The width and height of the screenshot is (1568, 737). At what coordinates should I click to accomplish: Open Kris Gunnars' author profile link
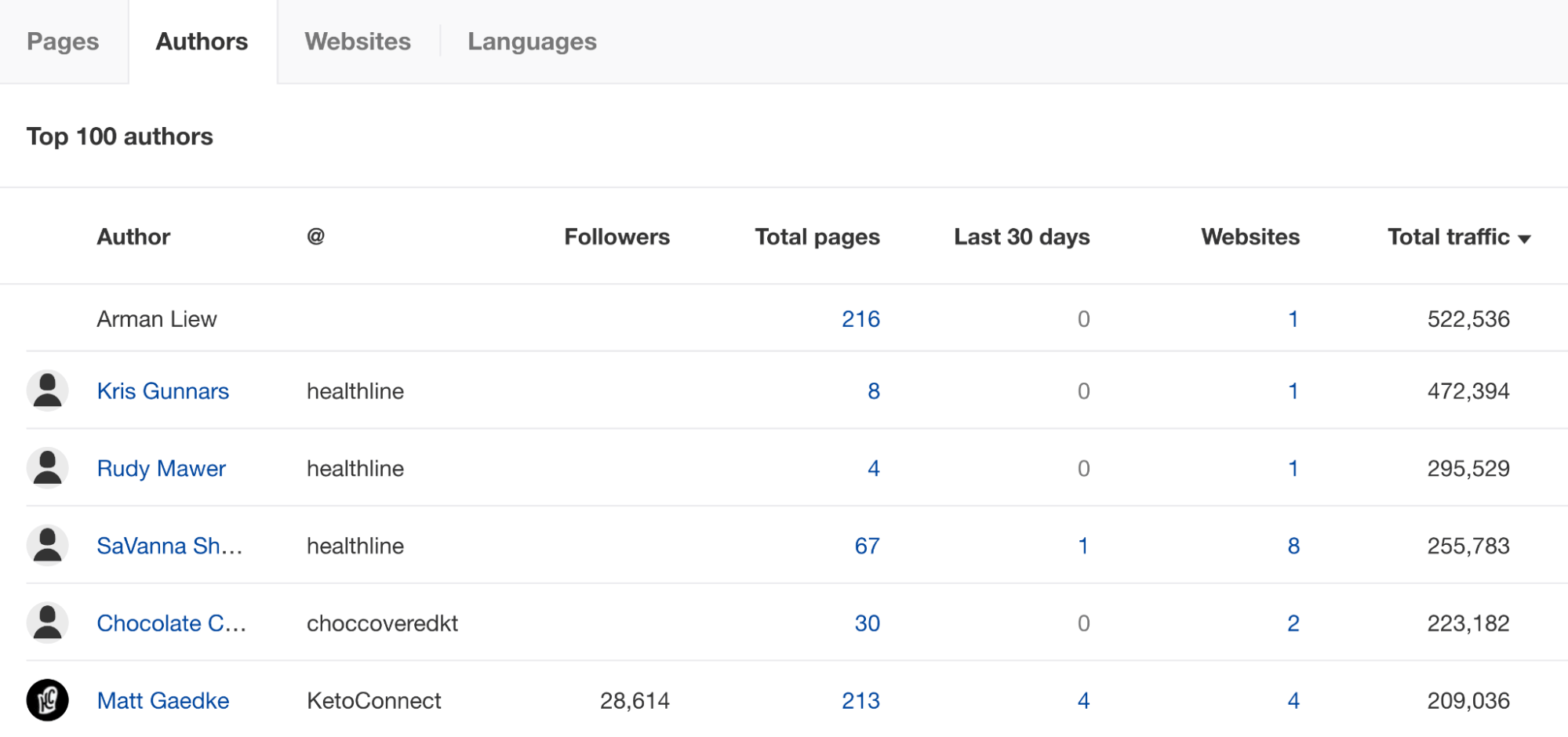[x=164, y=390]
